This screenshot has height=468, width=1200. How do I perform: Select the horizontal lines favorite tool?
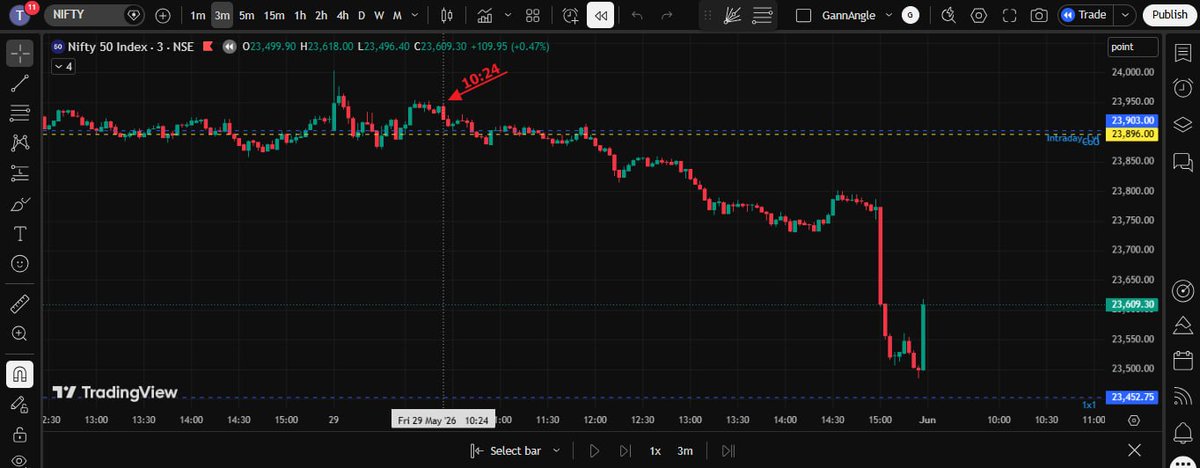click(763, 15)
